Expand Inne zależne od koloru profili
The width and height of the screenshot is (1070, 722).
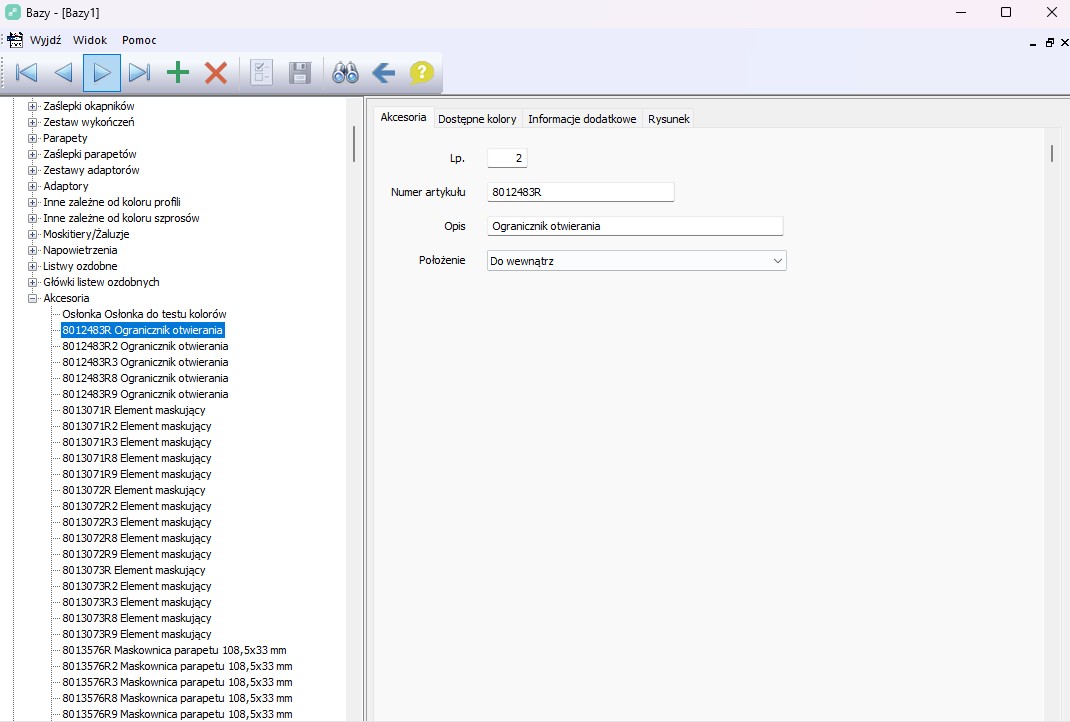(x=32, y=202)
